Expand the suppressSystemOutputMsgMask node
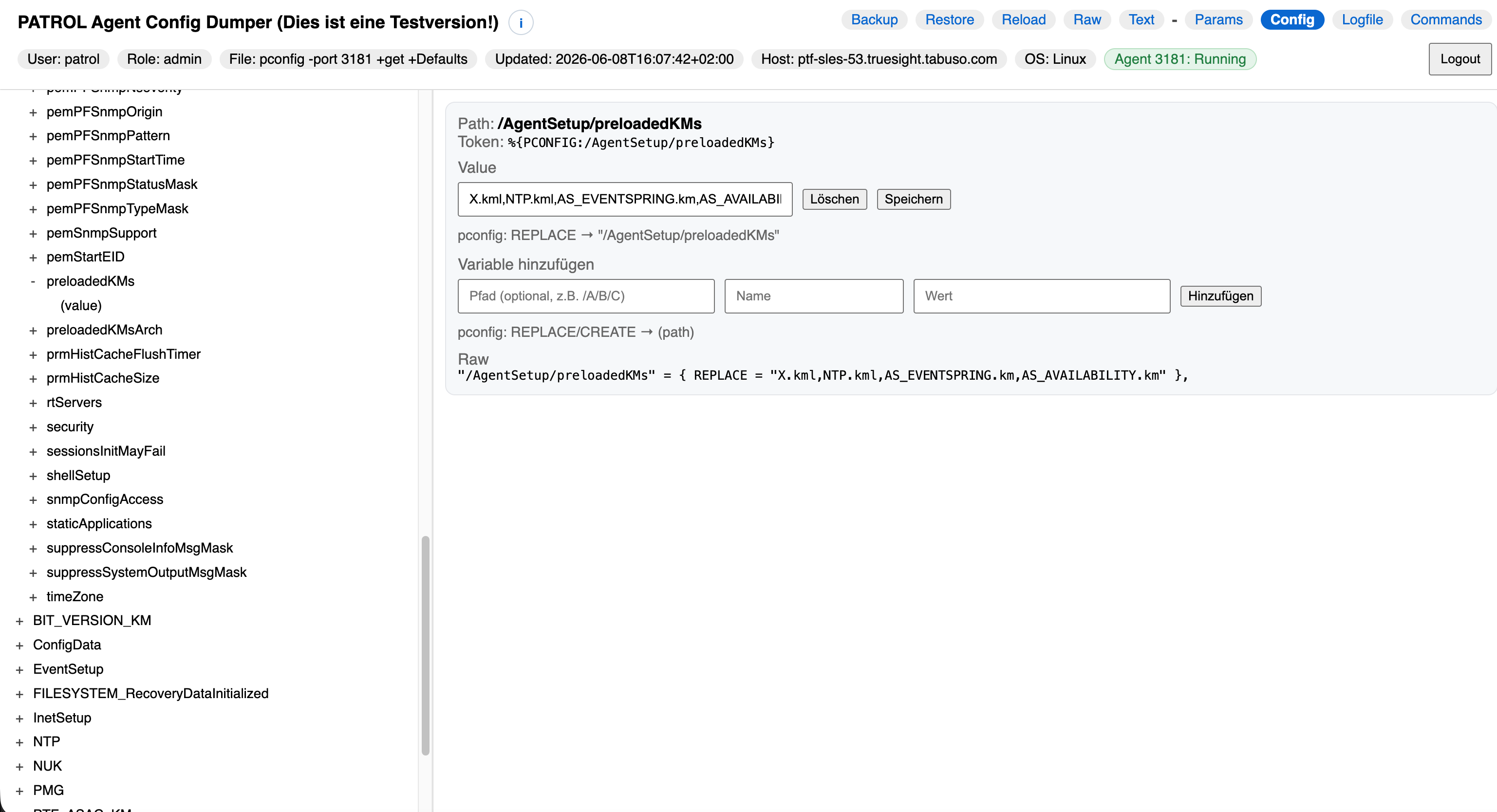1497x812 pixels. click(x=33, y=574)
